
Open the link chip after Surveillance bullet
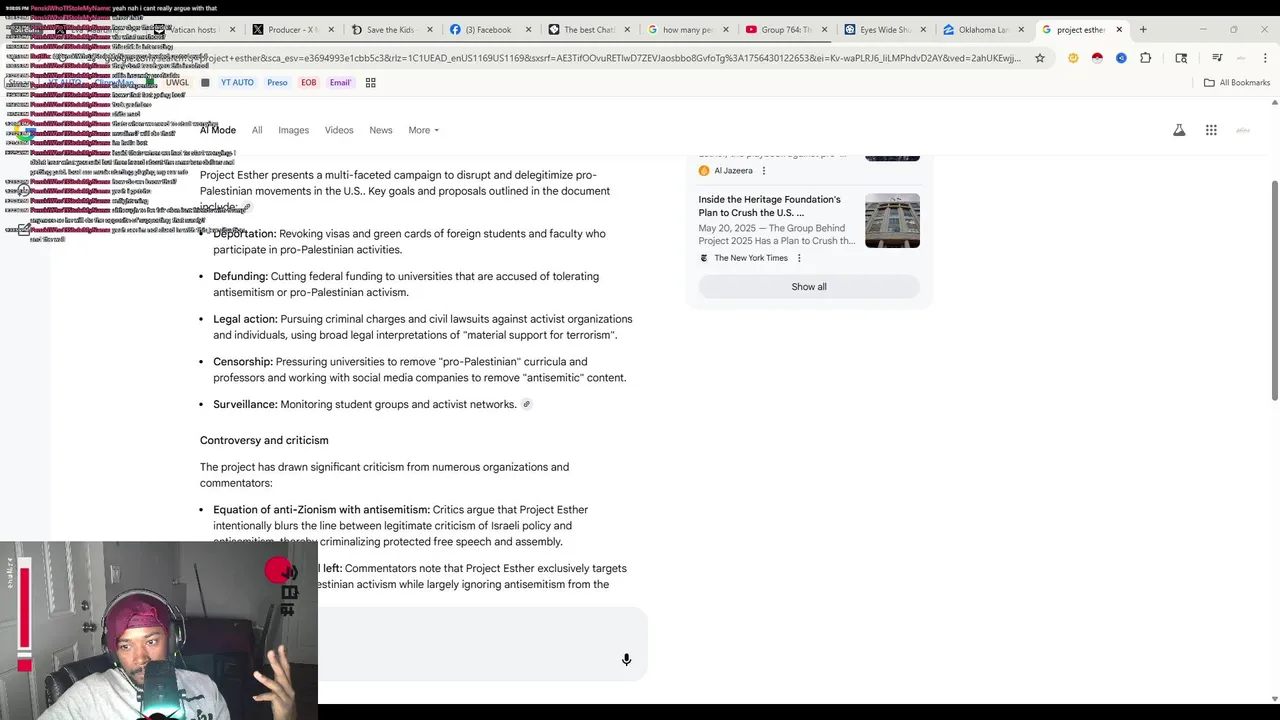click(x=526, y=404)
